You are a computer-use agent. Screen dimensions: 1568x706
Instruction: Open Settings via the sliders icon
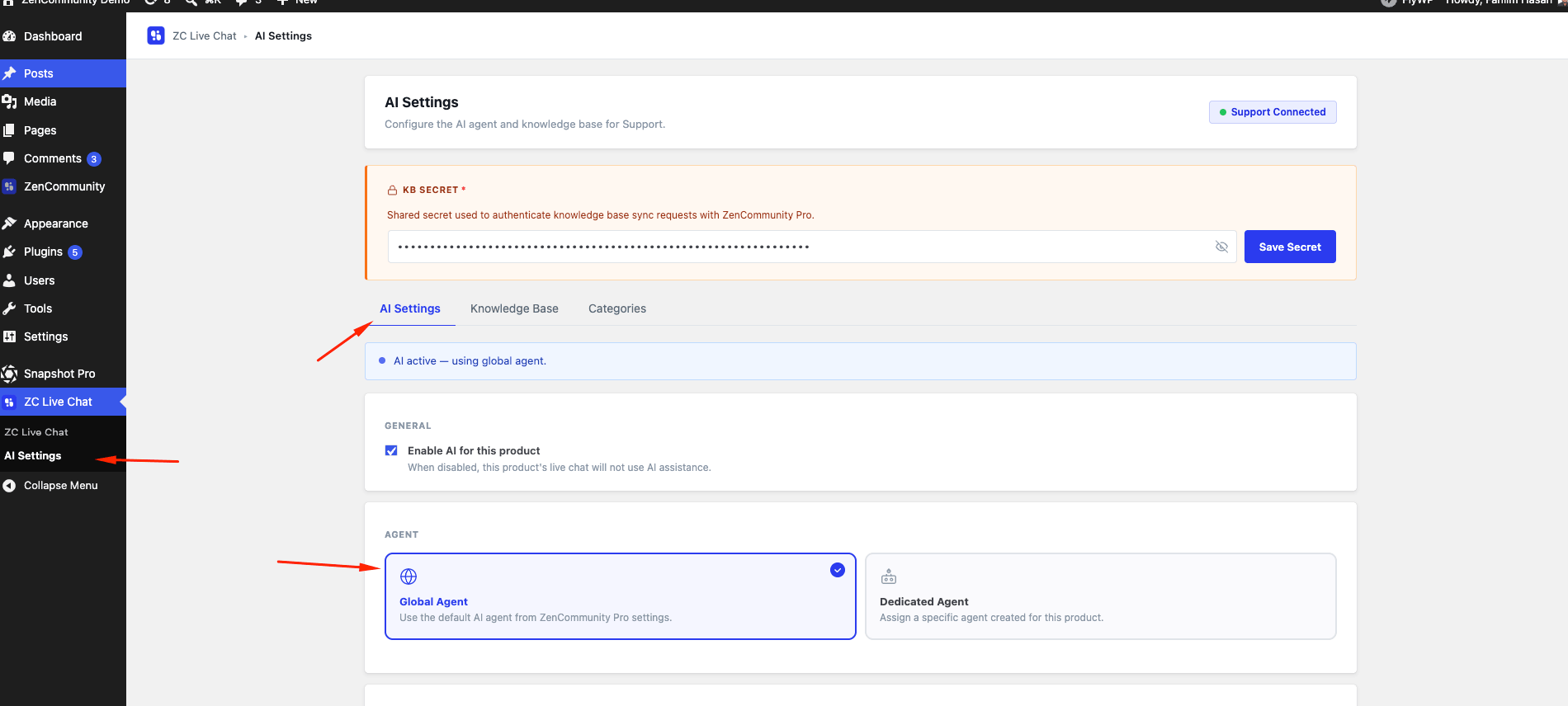click(10, 337)
